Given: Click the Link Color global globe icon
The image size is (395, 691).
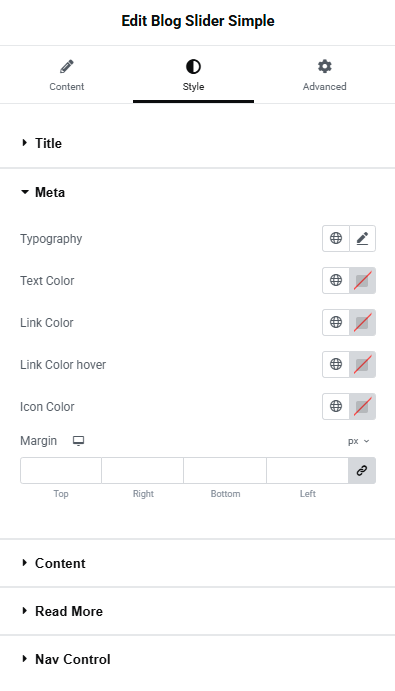Looking at the screenshot, I should 336,322.
